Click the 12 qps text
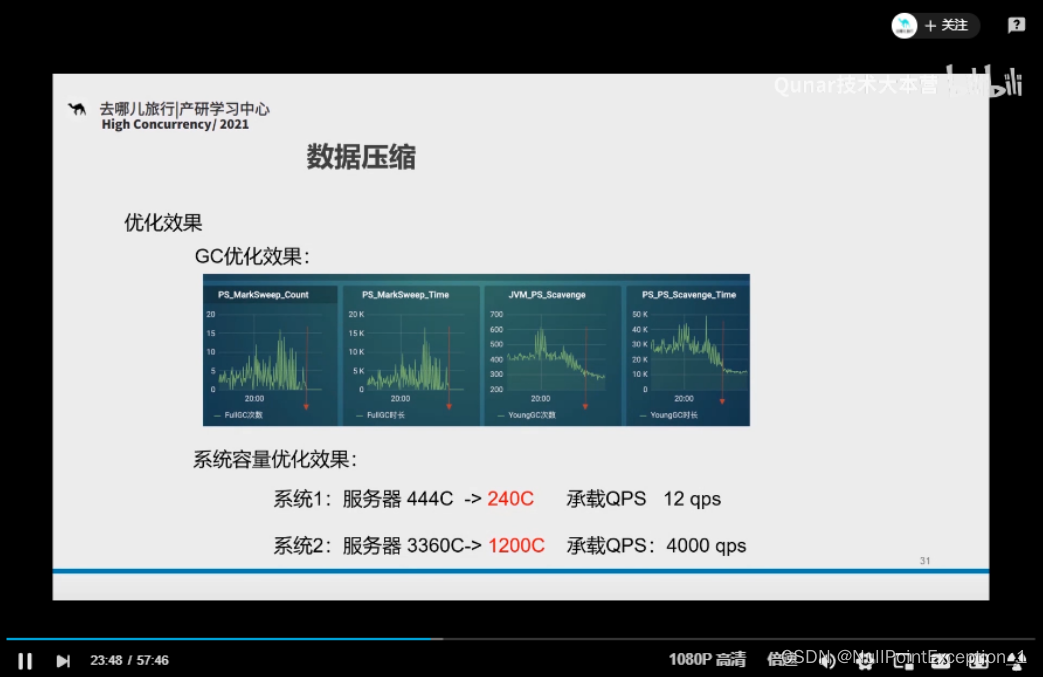This screenshot has width=1043, height=677. click(x=692, y=499)
